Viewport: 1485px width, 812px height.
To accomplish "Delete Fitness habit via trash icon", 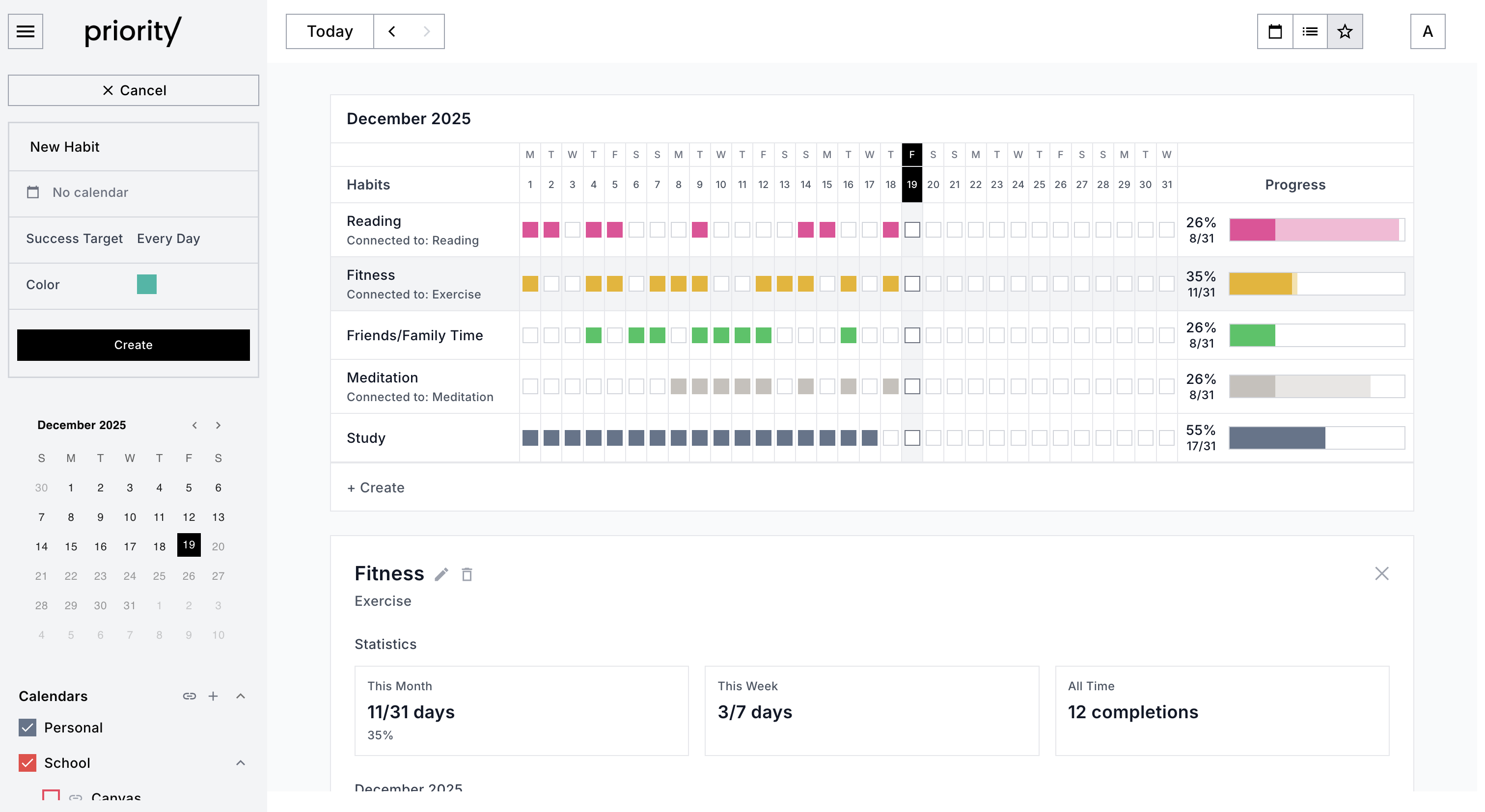I will 467,574.
